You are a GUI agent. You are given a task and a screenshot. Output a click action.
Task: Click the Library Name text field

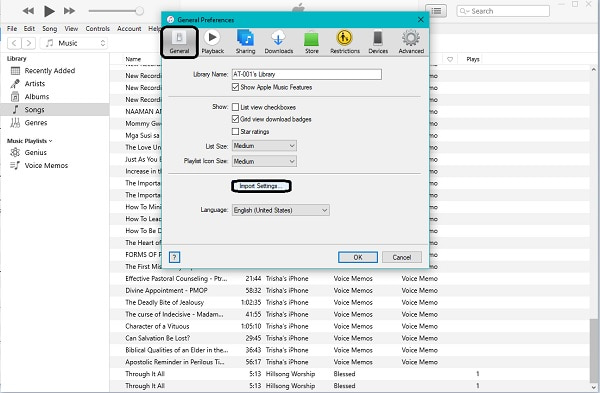pyautogui.click(x=307, y=74)
